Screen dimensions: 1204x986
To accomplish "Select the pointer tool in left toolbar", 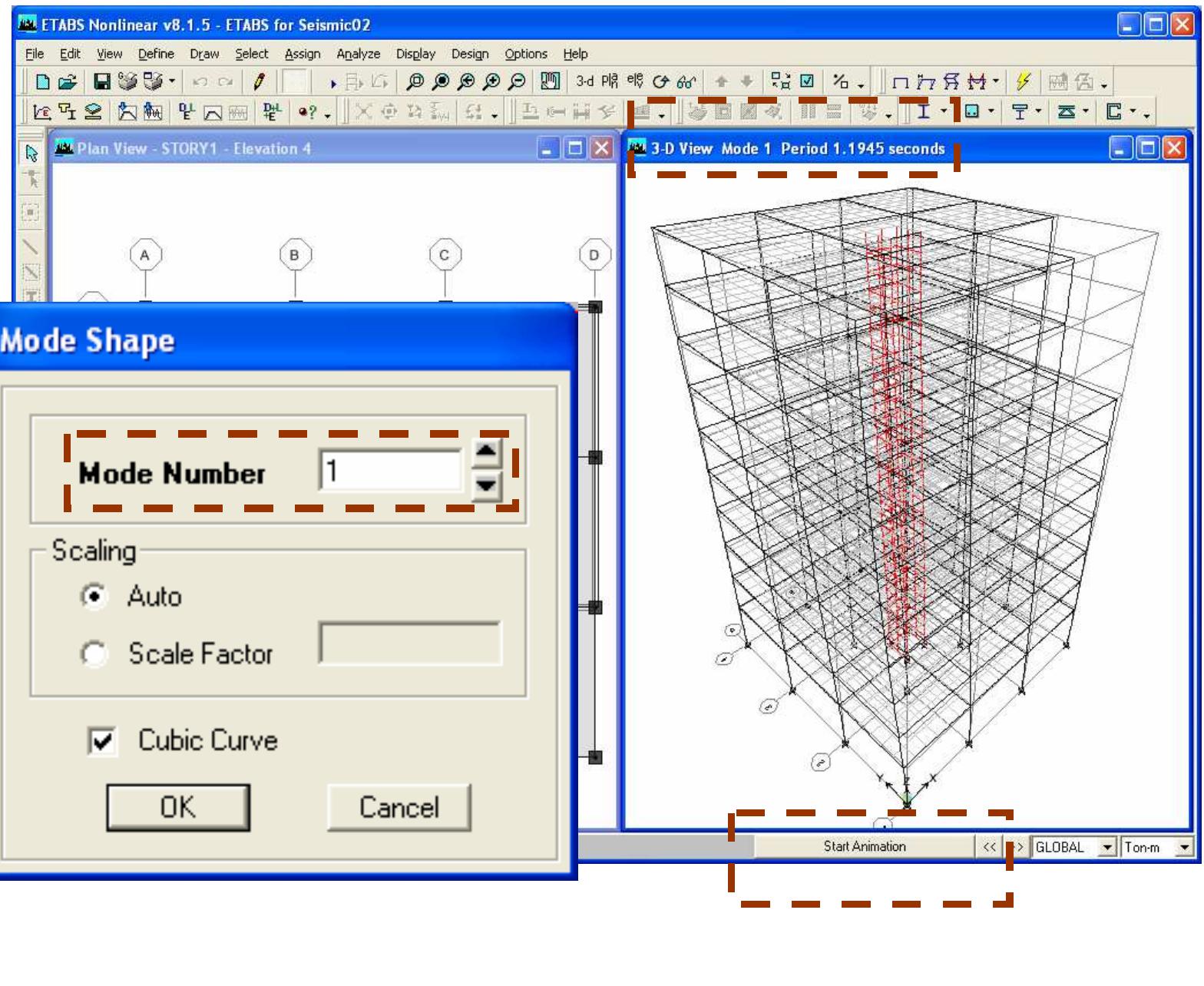I will click(31, 153).
